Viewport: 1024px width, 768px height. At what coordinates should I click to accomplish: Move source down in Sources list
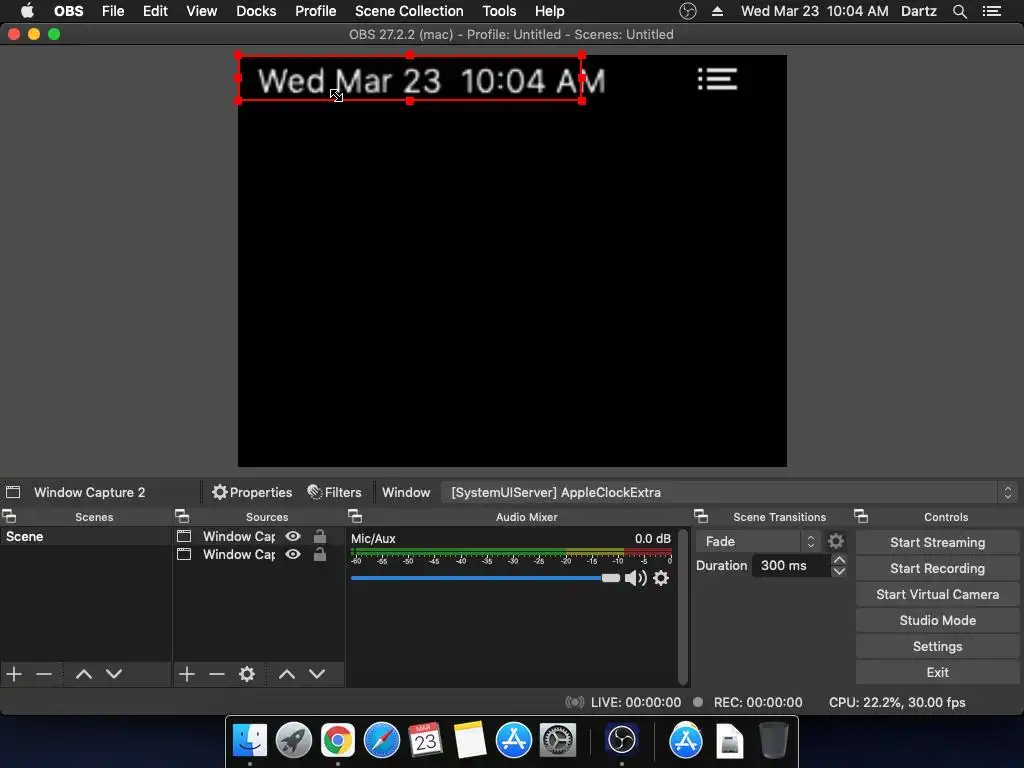317,674
